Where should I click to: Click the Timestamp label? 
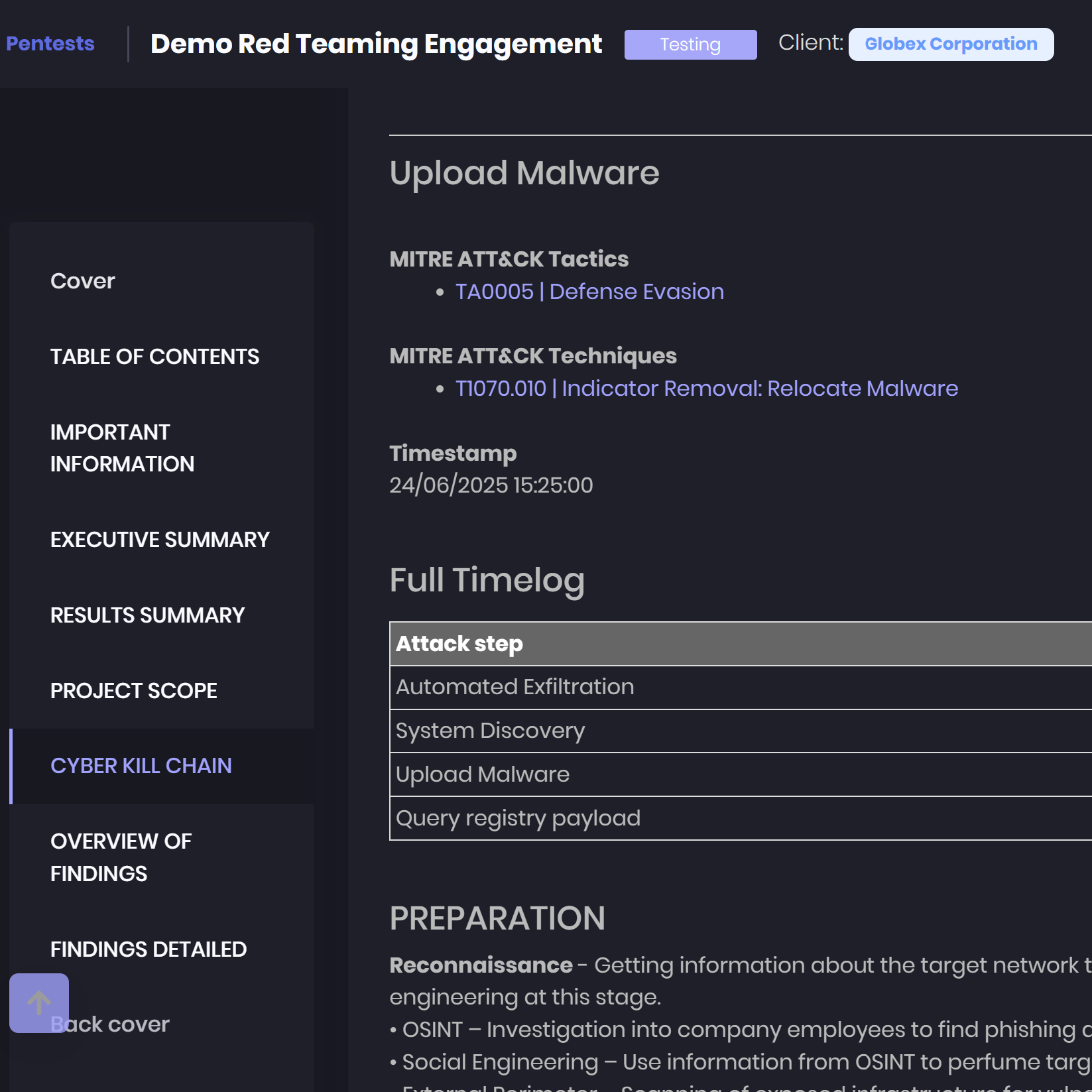click(x=453, y=454)
